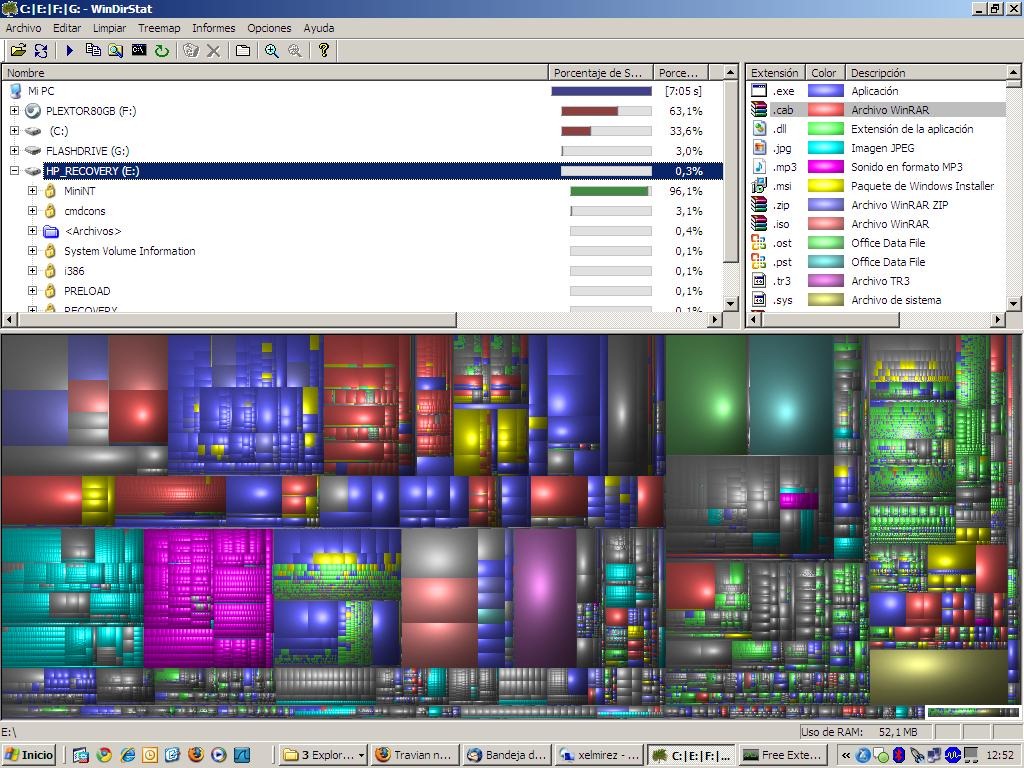Select the Archivo de sistema .sys row
This screenshot has width=1024, height=768.
click(875, 300)
